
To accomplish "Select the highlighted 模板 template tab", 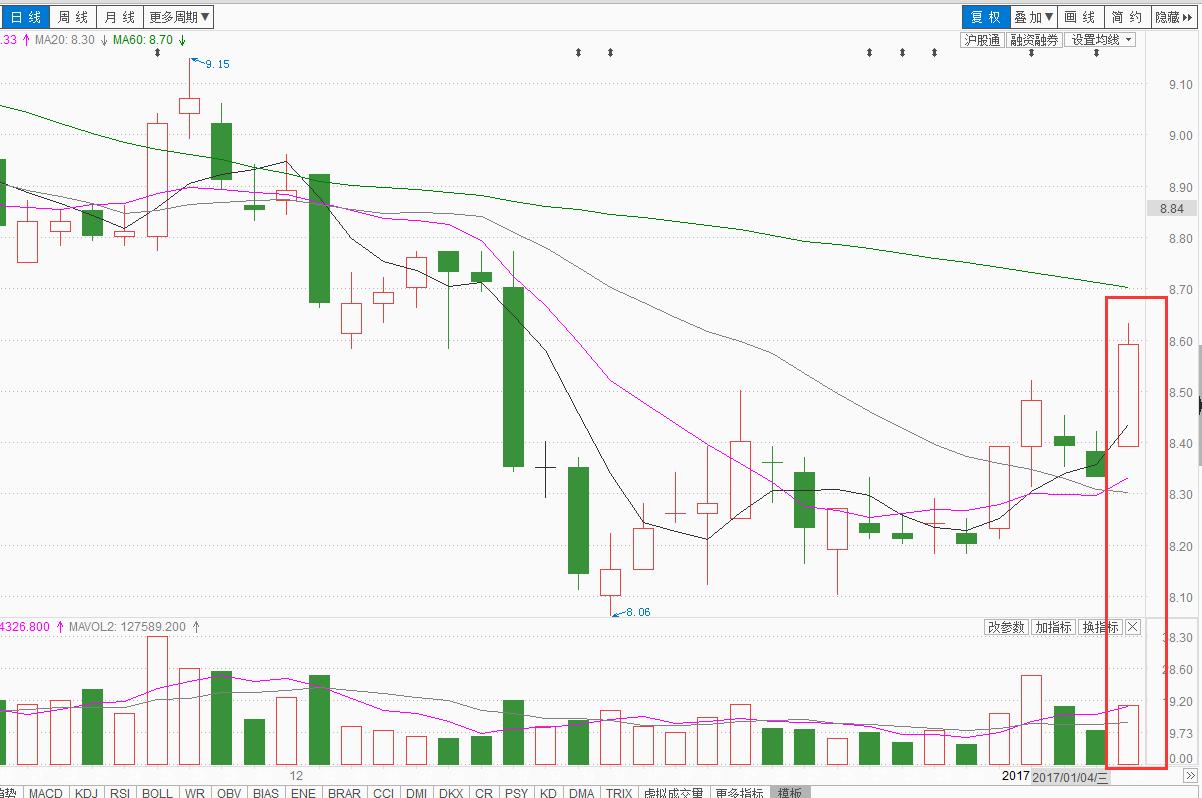I will click(x=789, y=792).
